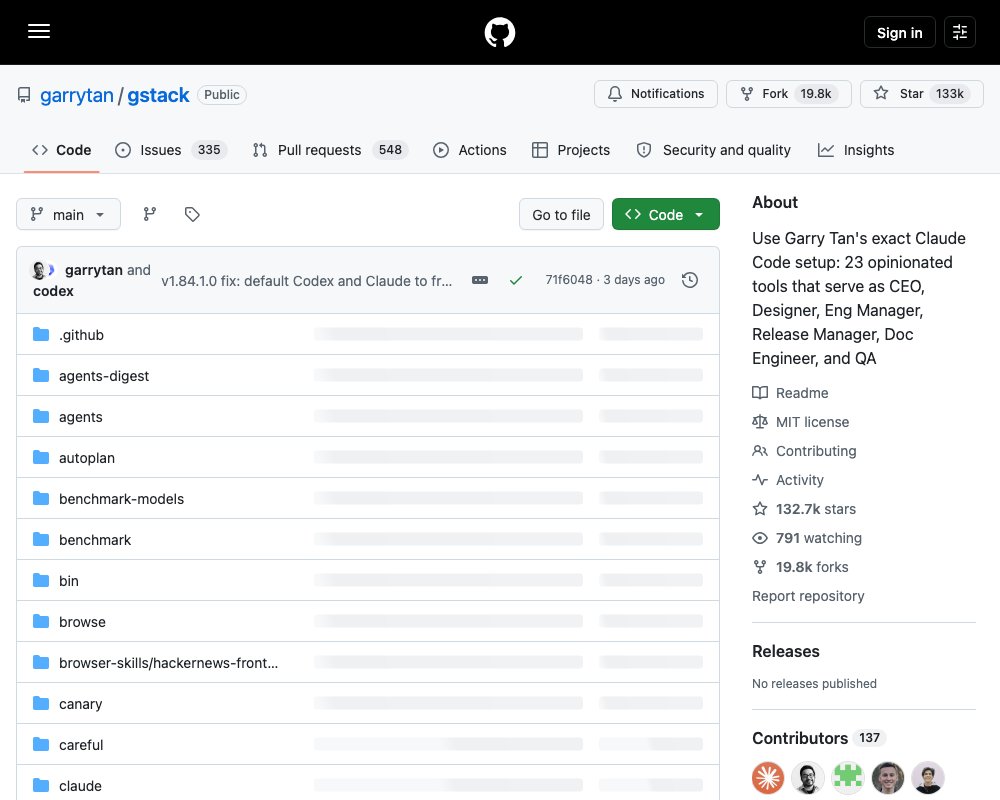Open the agents folder

click(x=80, y=417)
